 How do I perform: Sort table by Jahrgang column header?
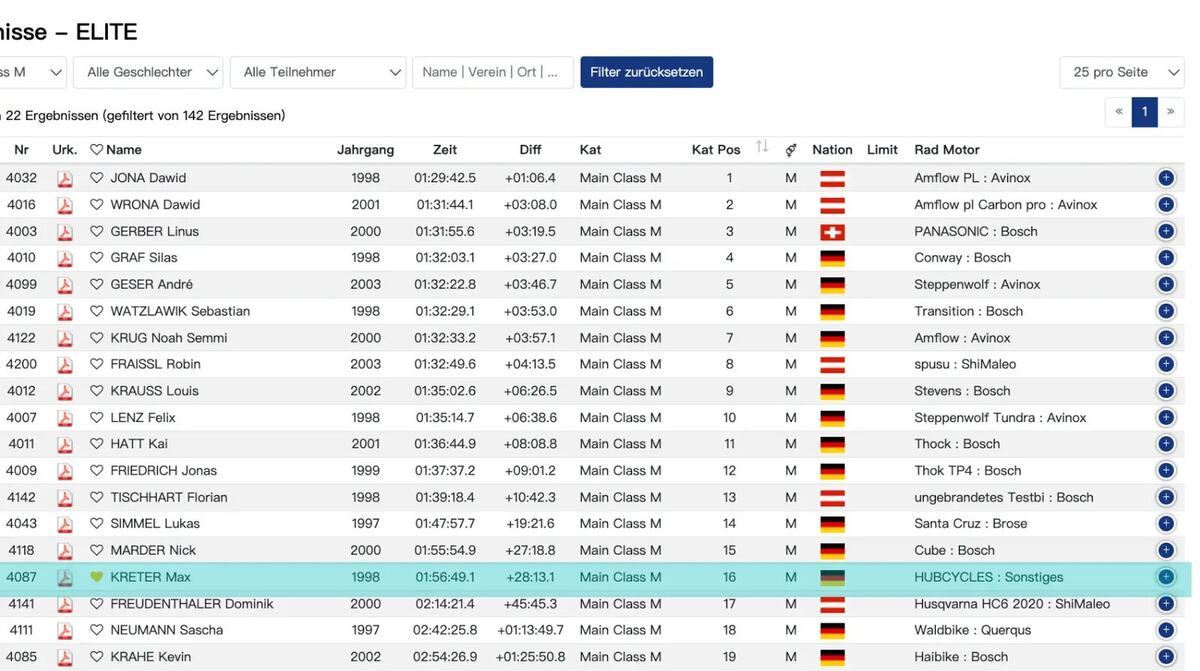[x=365, y=150]
